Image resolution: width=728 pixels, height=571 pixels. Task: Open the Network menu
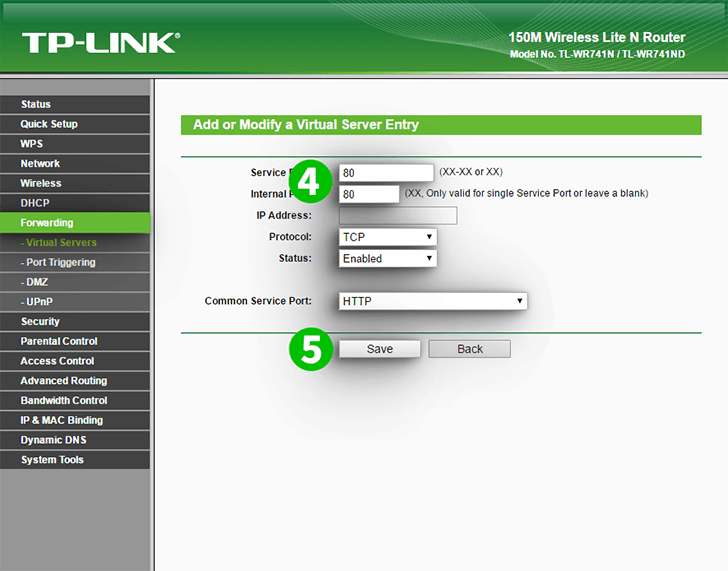click(75, 164)
